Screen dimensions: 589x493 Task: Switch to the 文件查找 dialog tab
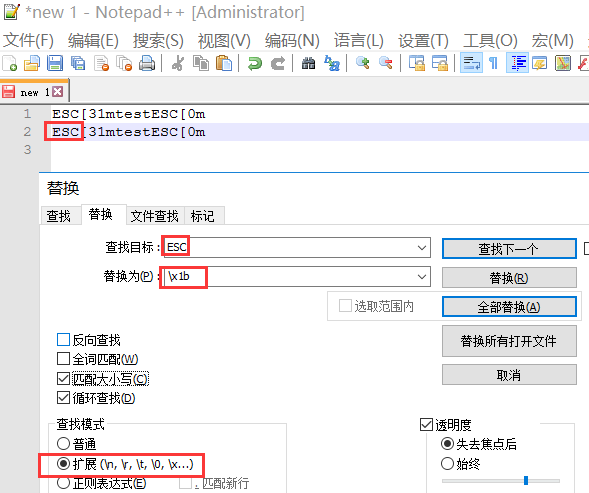point(155,216)
